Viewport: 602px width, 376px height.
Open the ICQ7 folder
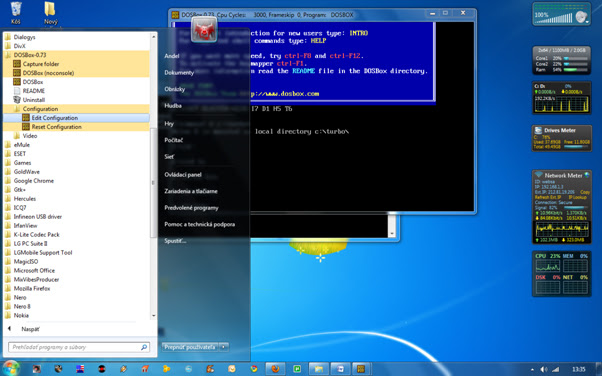76,207
